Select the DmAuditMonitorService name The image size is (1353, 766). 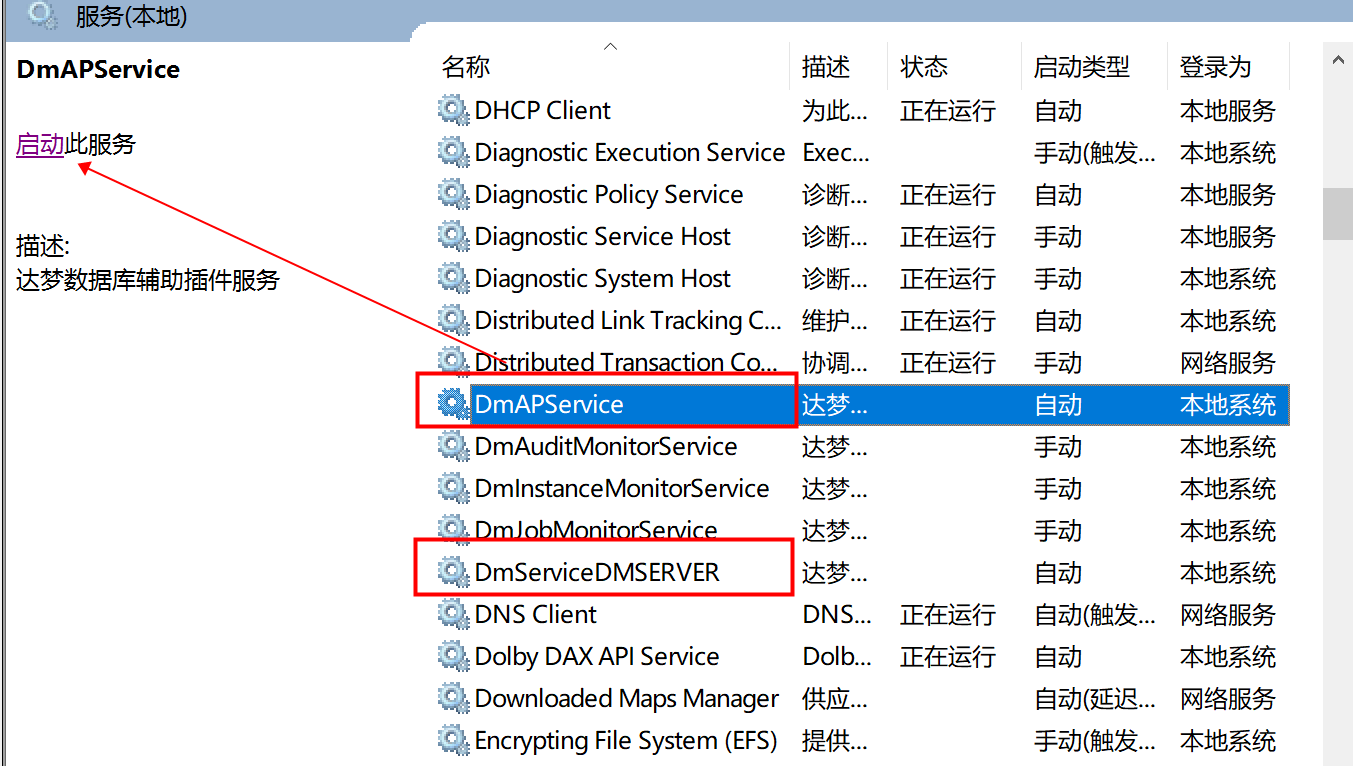coord(606,446)
